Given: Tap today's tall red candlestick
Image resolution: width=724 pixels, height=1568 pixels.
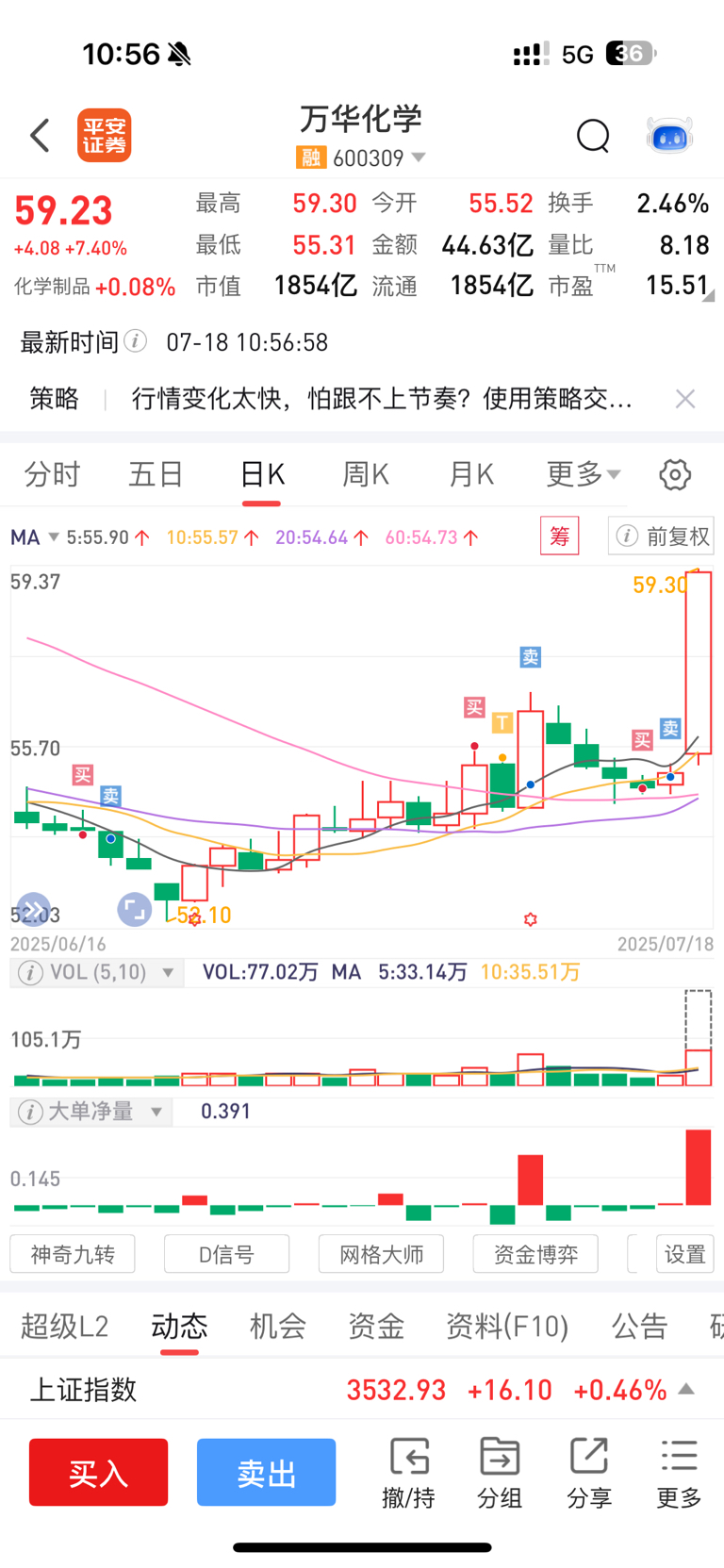Looking at the screenshot, I should click(x=699, y=663).
